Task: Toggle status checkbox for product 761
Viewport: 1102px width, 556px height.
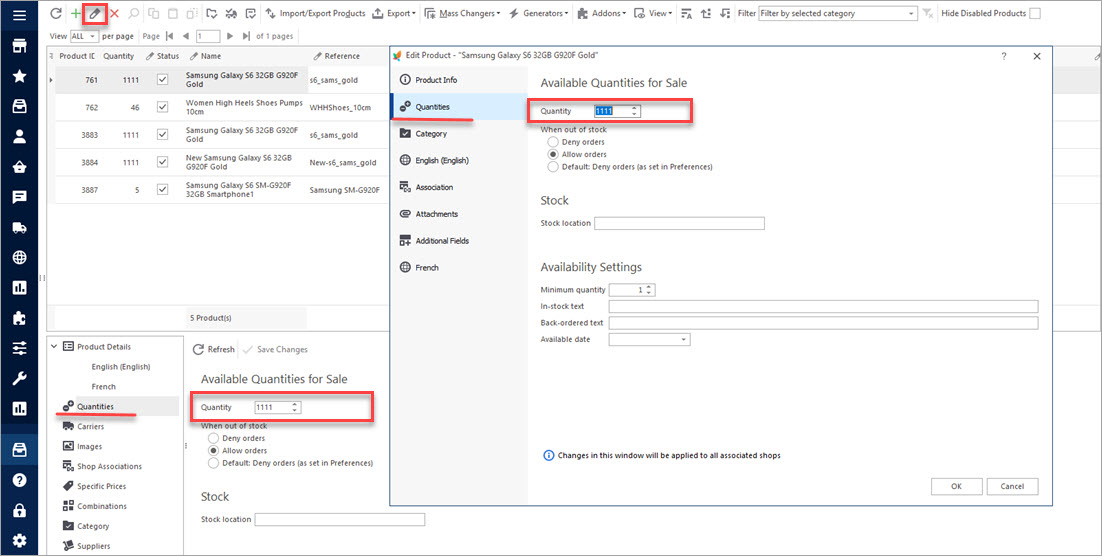Action: coord(163,80)
